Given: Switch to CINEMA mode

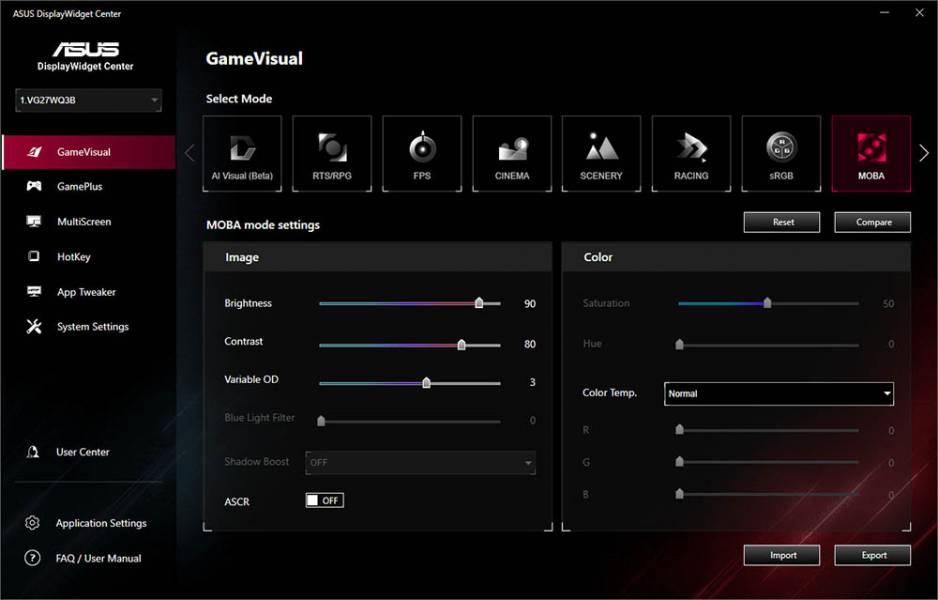Looking at the screenshot, I should click(512, 154).
